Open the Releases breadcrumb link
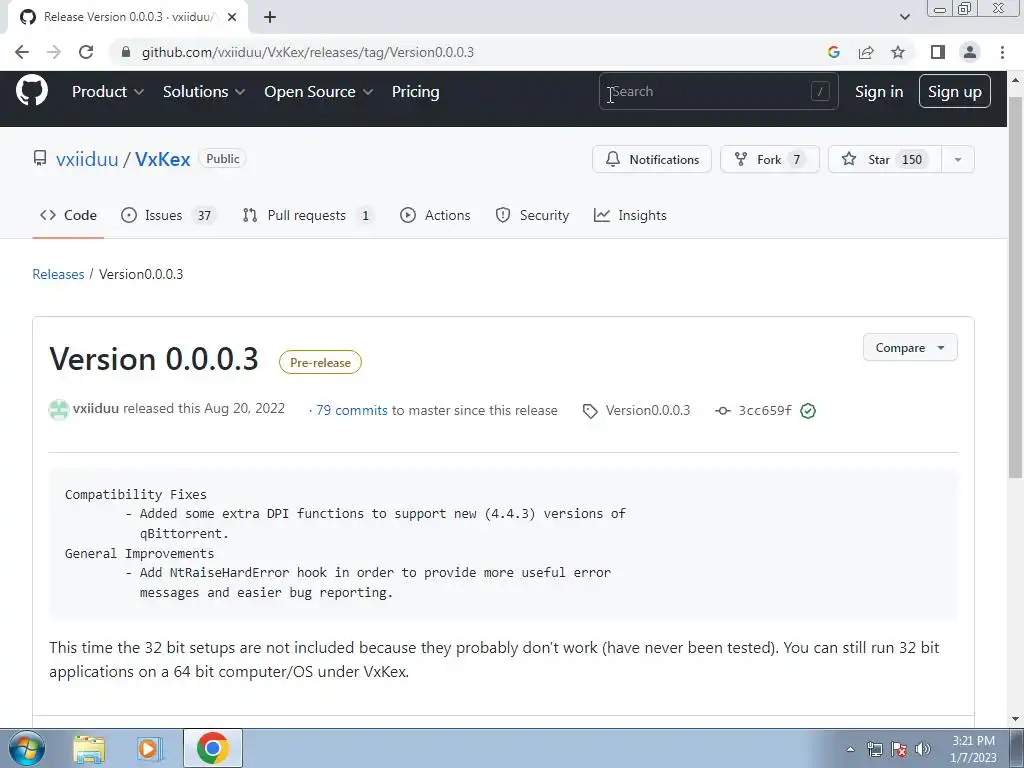 pyautogui.click(x=58, y=274)
